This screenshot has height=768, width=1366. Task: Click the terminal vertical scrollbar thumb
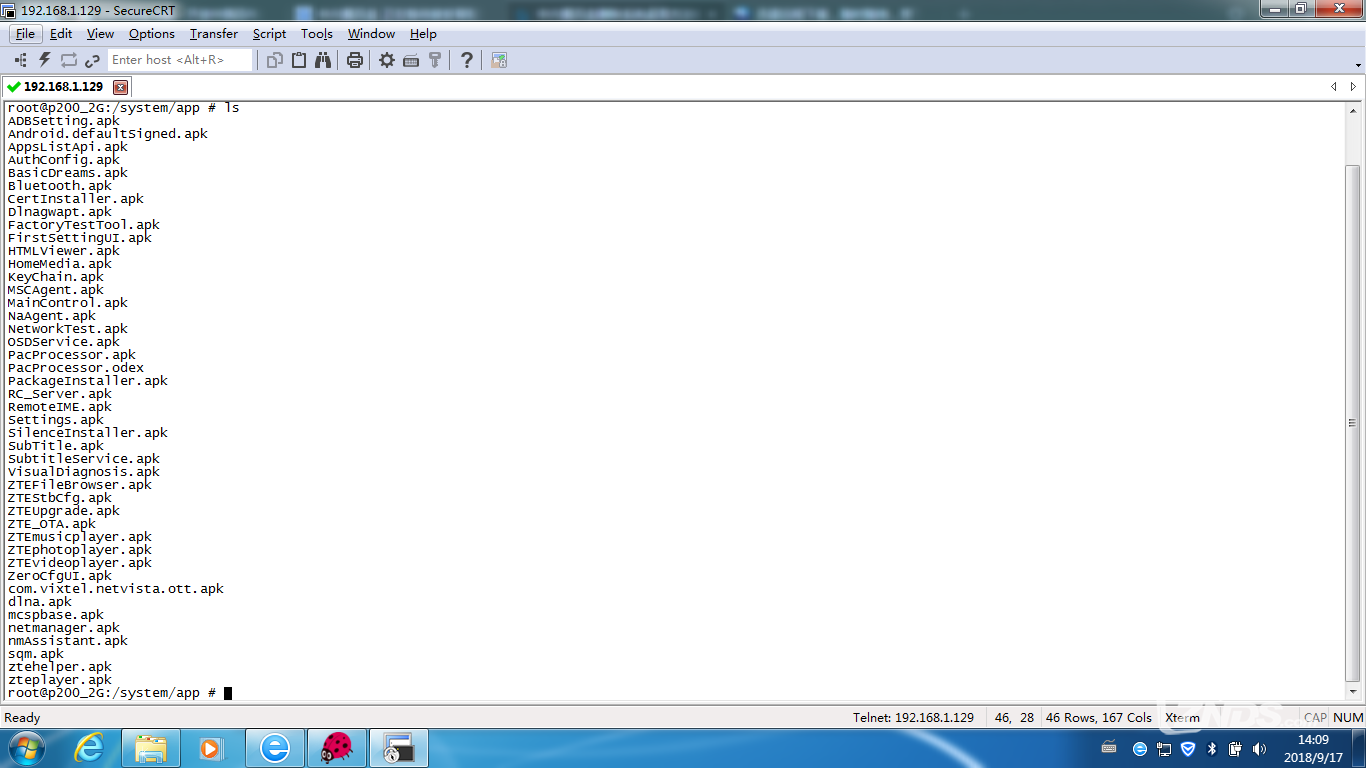(x=1352, y=423)
